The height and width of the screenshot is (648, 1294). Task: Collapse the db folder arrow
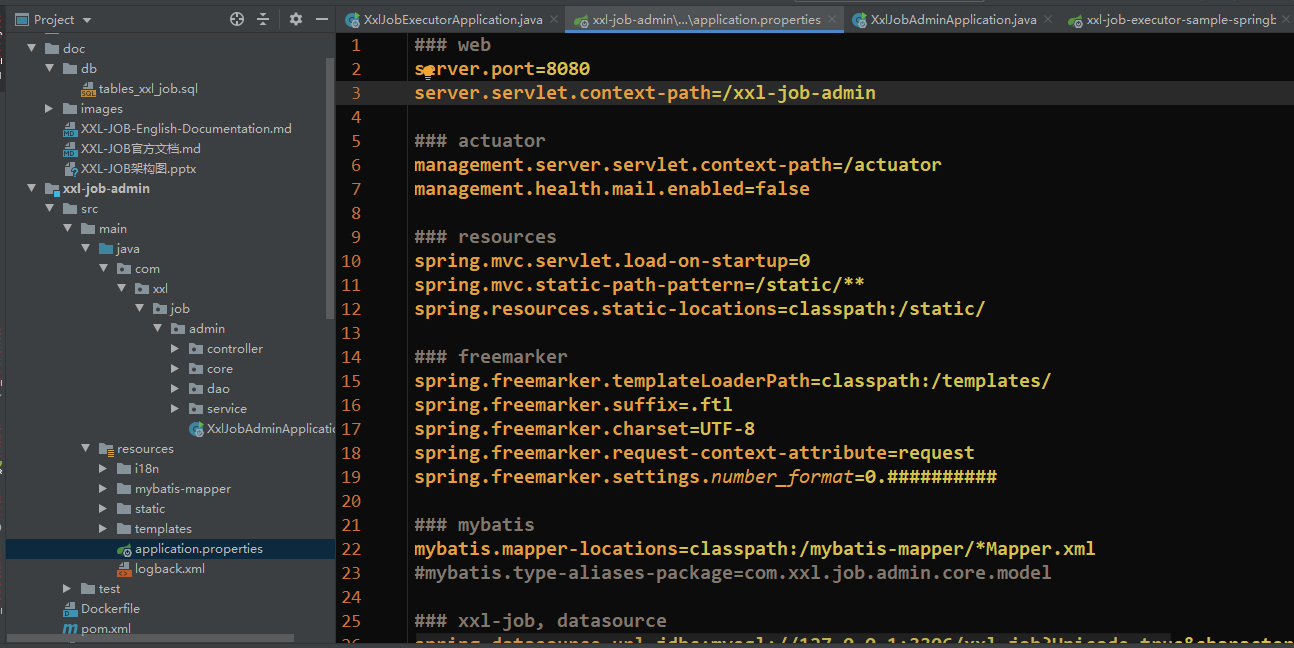[49, 69]
